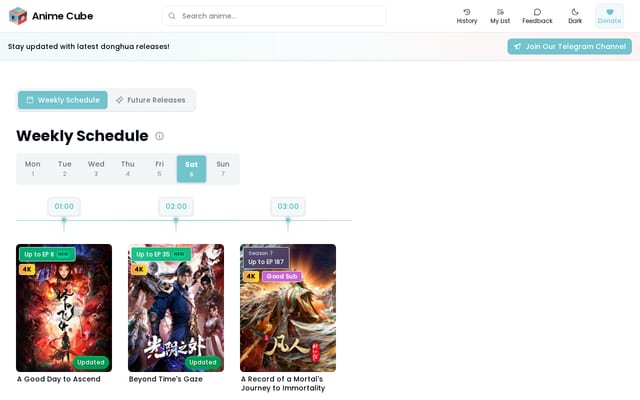640x400 pixels.
Task: Select Thu in day selector
Action: (x=128, y=169)
